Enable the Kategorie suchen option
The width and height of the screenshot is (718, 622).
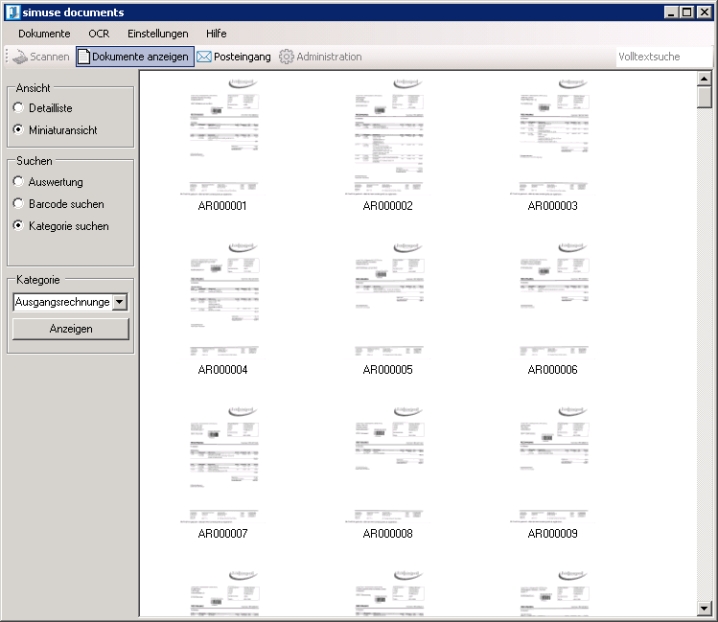point(18,226)
